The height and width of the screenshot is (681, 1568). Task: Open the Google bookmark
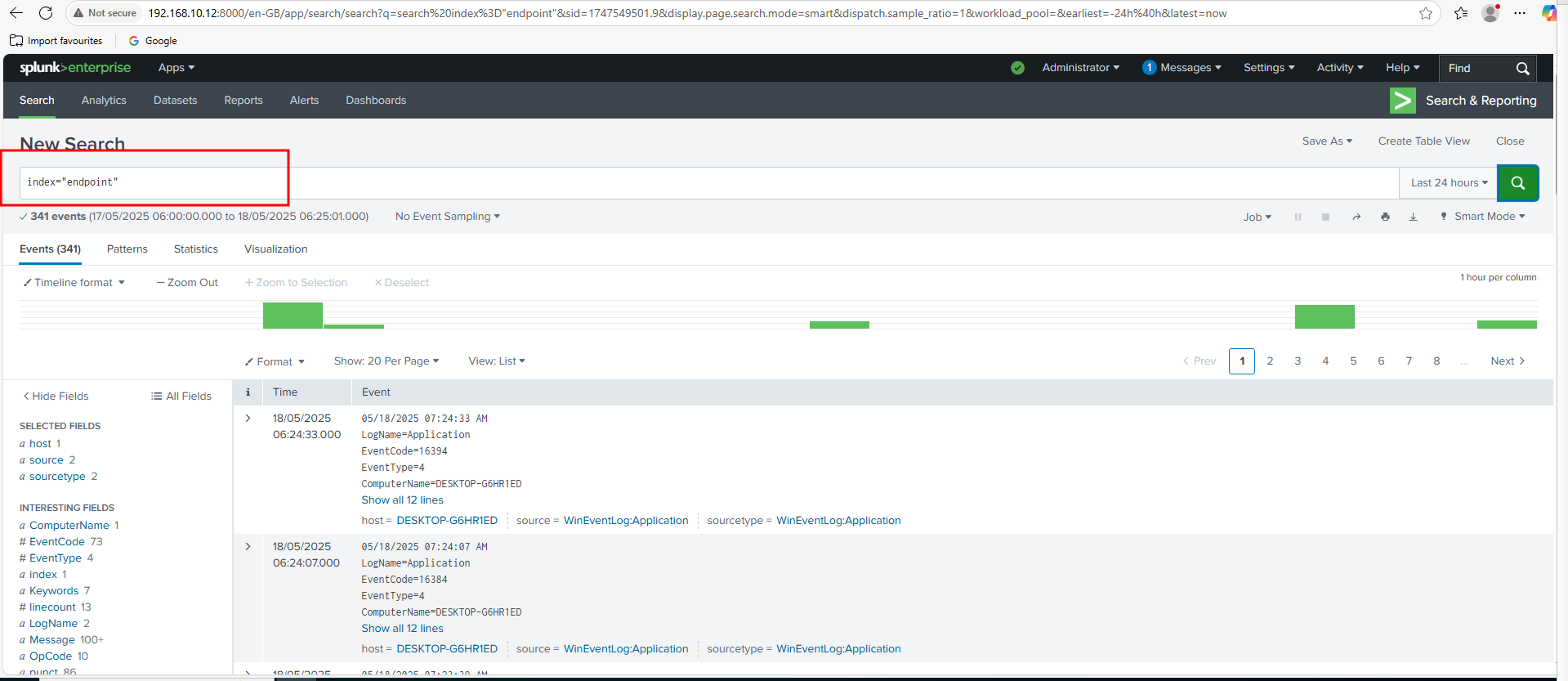[x=153, y=41]
